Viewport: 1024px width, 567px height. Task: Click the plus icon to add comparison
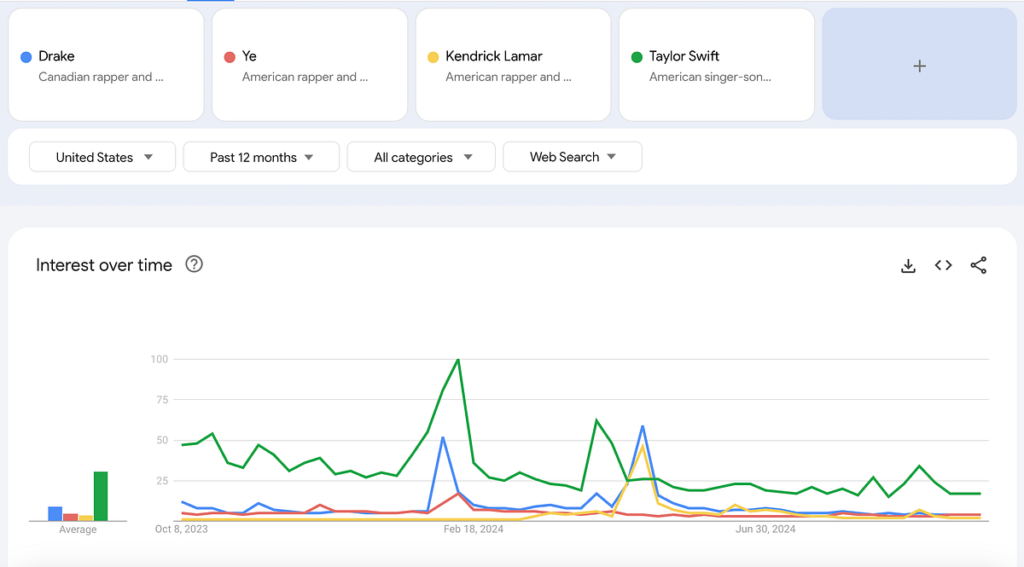pyautogui.click(x=919, y=66)
